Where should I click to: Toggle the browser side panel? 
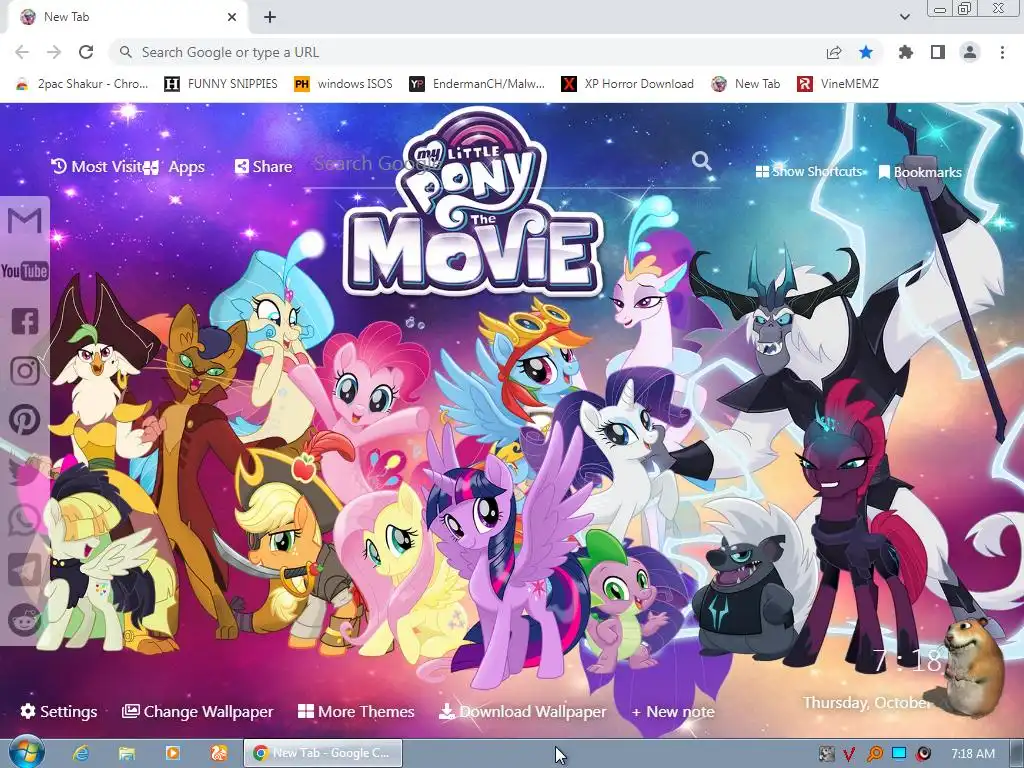tap(938, 52)
